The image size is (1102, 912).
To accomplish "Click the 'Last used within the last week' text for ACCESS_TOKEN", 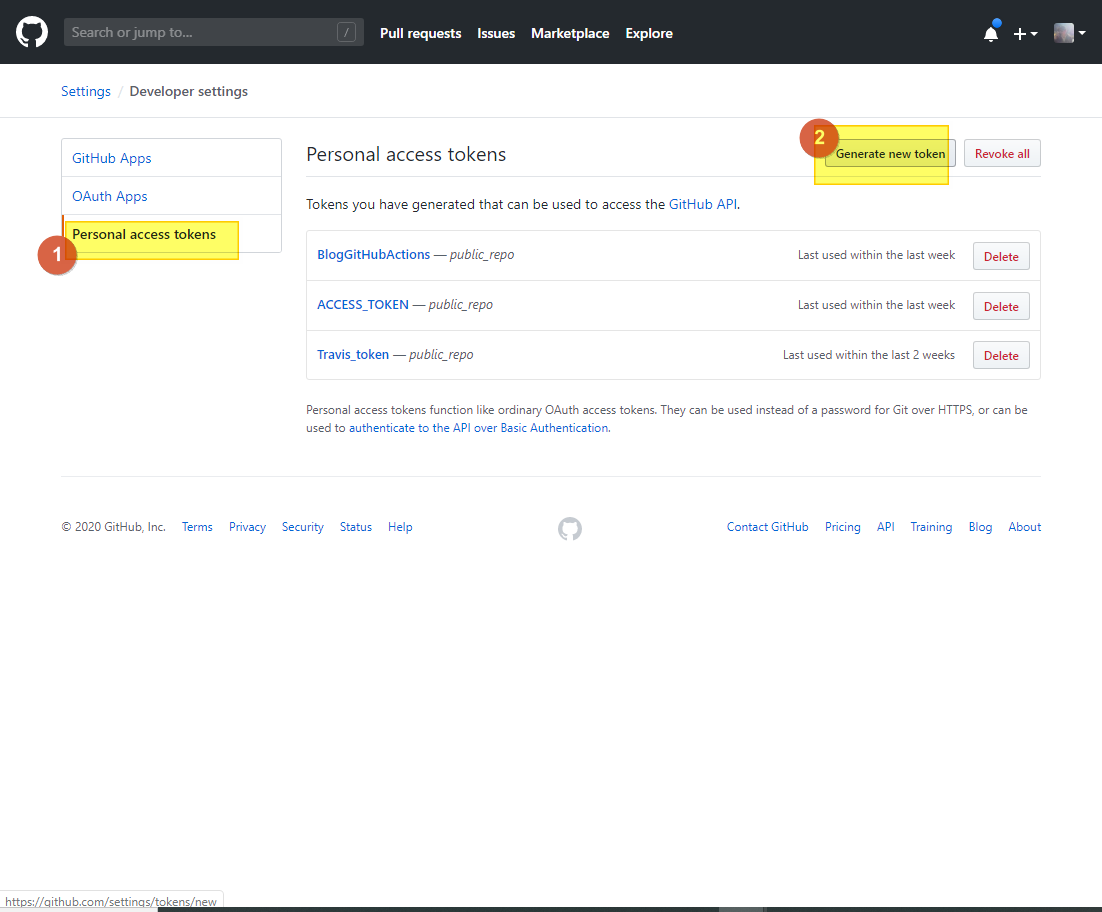I will click(x=876, y=305).
